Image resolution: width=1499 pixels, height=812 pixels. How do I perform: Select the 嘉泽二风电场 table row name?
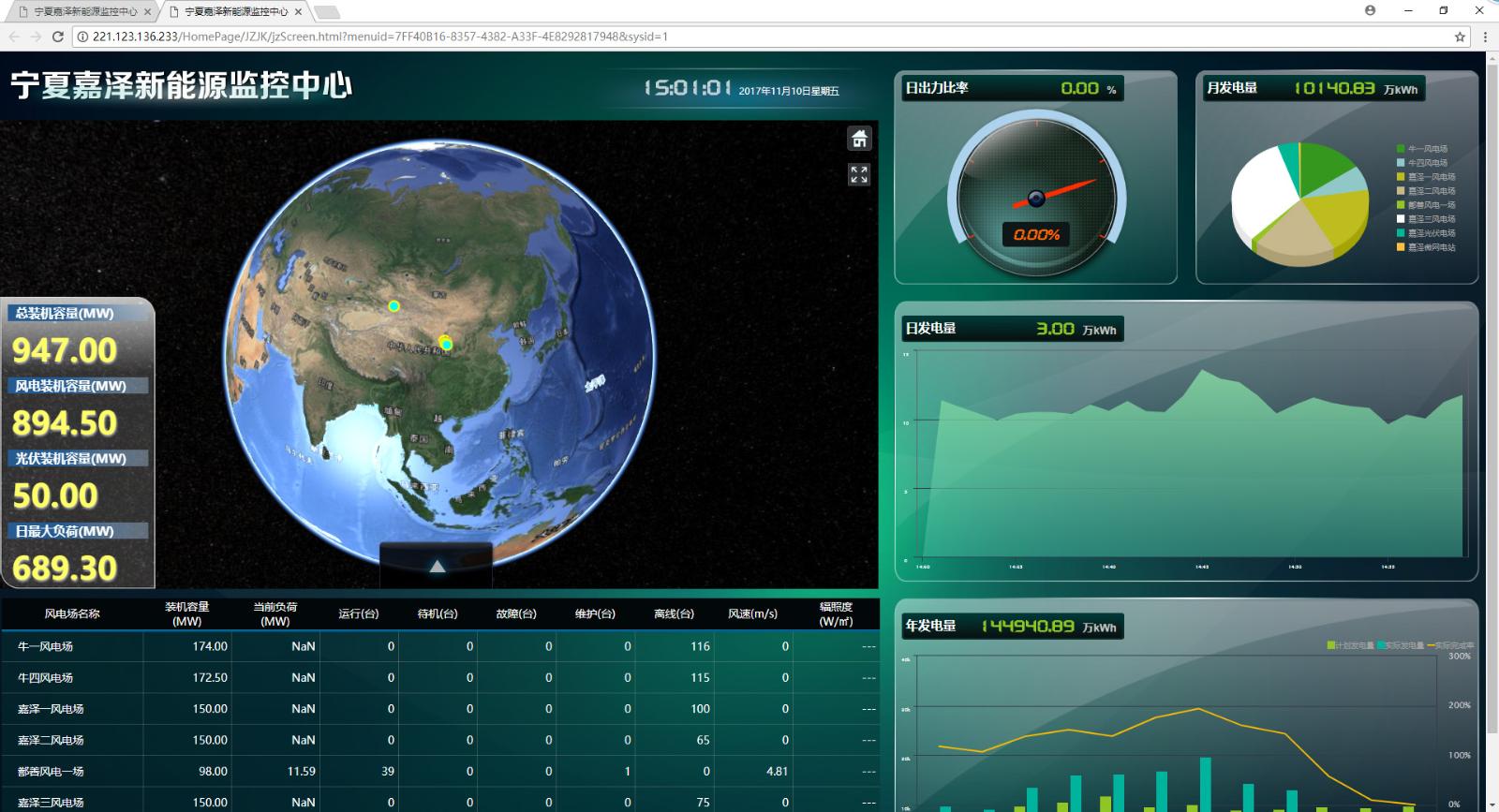point(51,740)
